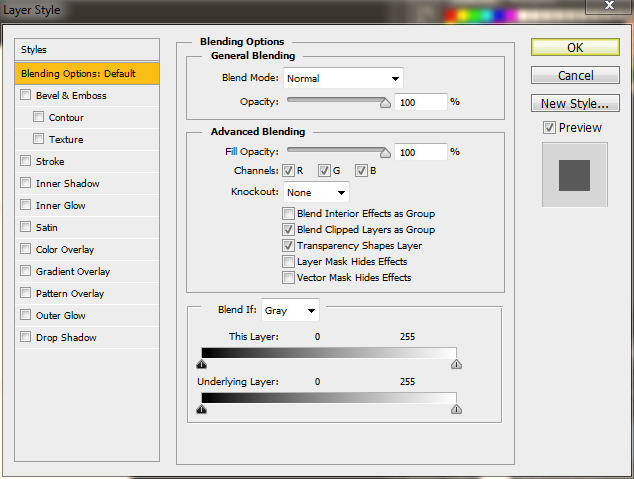Enable the Bevel & Emboss checkbox
634x479 pixels.
tap(25, 95)
